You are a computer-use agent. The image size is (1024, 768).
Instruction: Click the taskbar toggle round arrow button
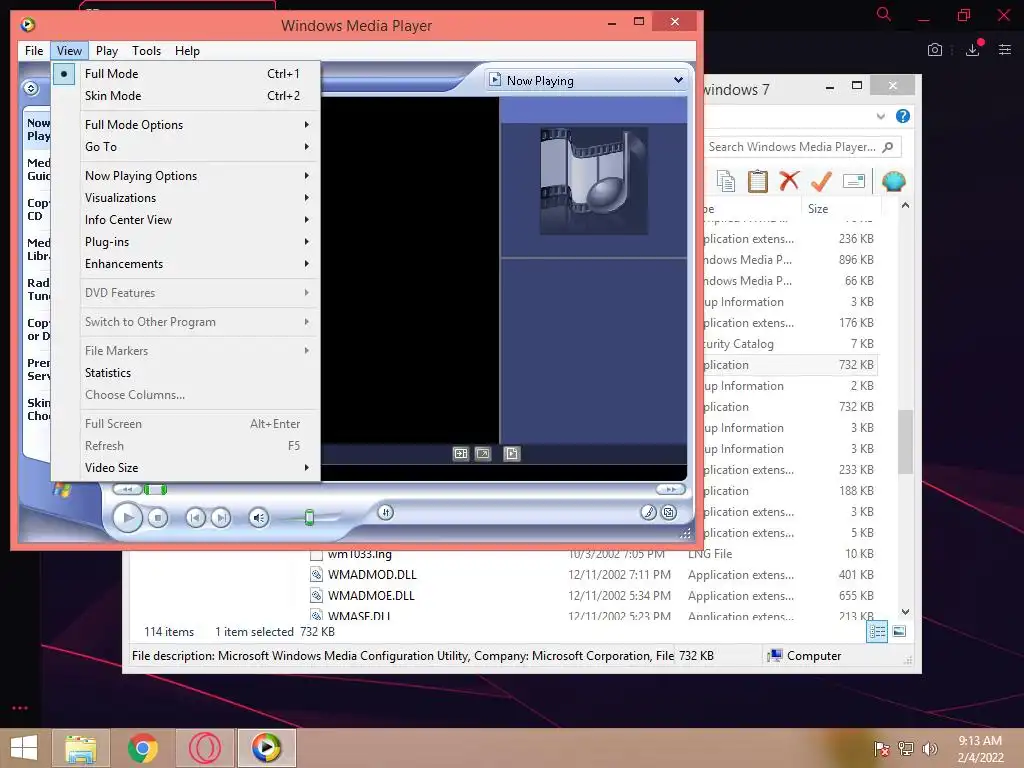(x=31, y=88)
